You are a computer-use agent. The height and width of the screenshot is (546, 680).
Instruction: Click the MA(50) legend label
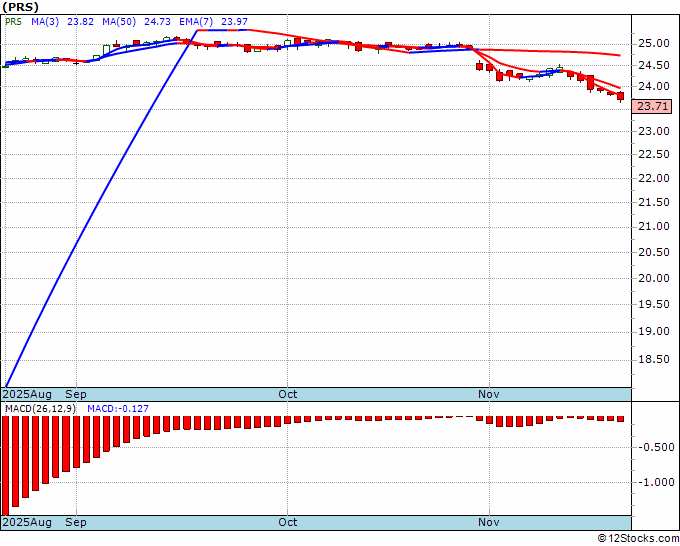click(x=119, y=22)
